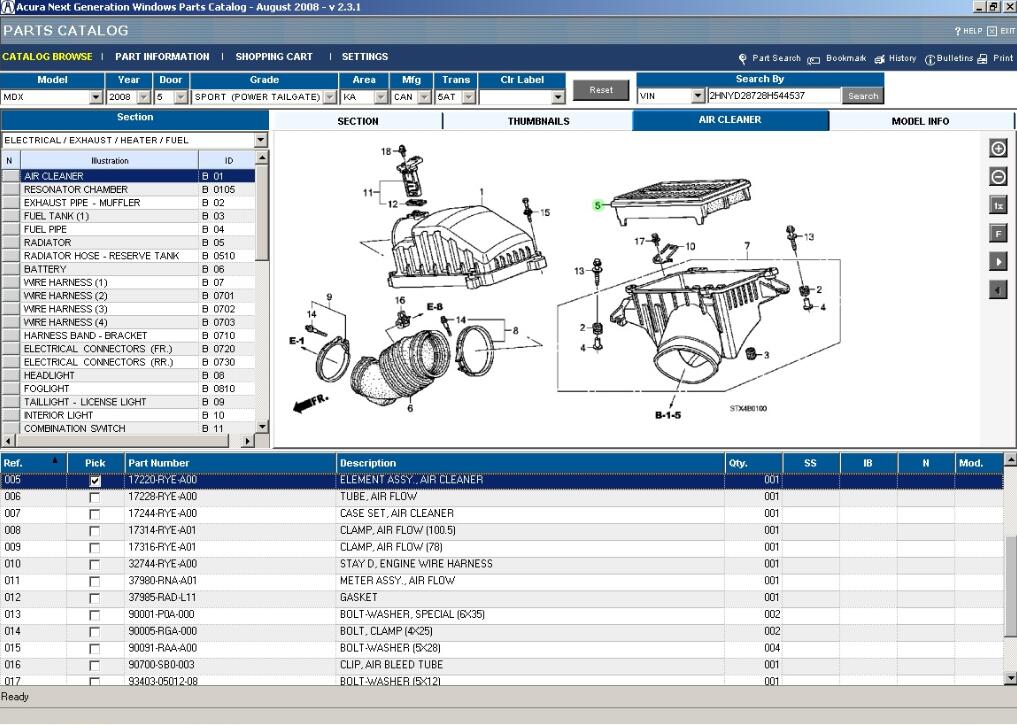This screenshot has height=725, width=1017.
Task: Switch to CATALOG BROWSE menu
Action: pyautogui.click(x=47, y=57)
